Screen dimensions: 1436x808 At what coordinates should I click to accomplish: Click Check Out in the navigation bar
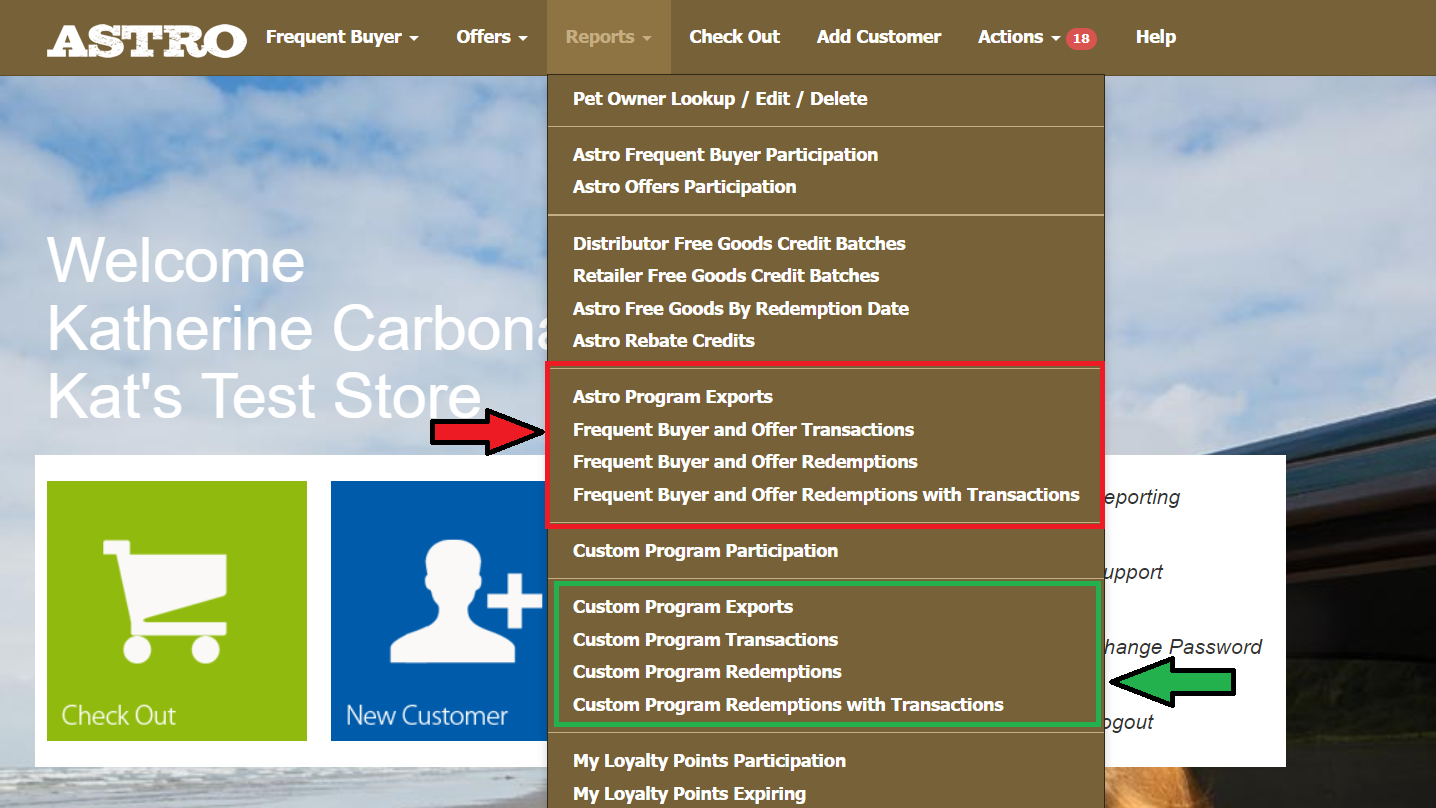pos(735,37)
